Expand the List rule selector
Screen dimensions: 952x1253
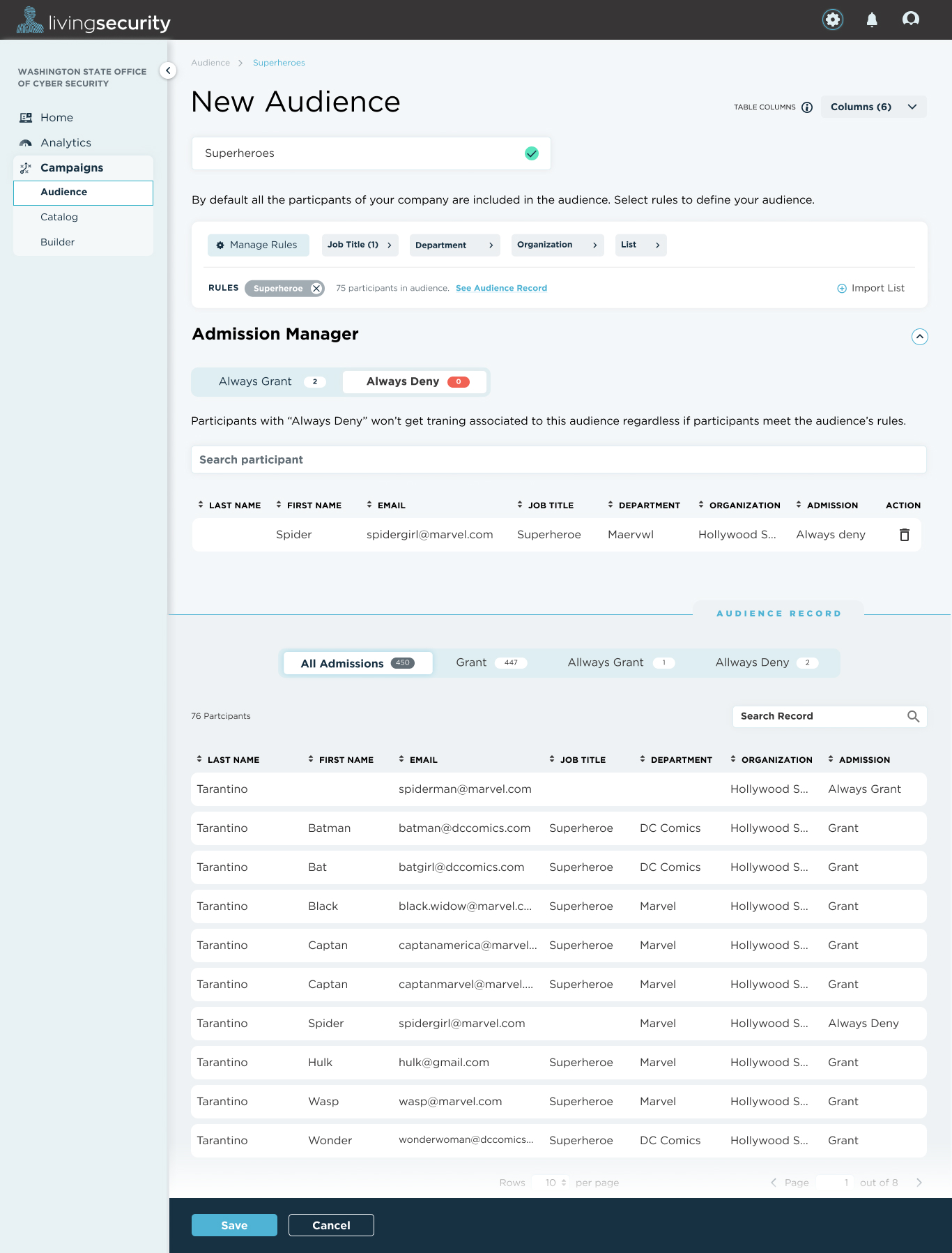click(x=641, y=245)
